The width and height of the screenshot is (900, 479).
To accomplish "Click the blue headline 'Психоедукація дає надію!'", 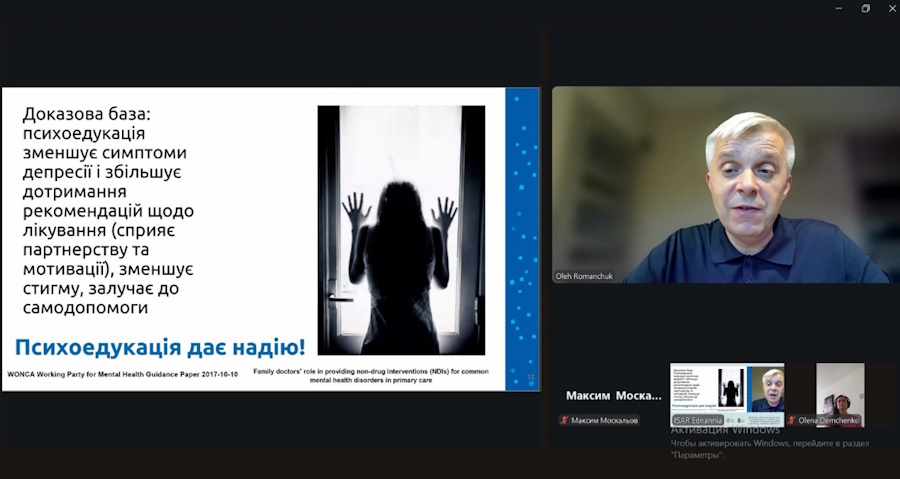I will pyautogui.click(x=160, y=348).
